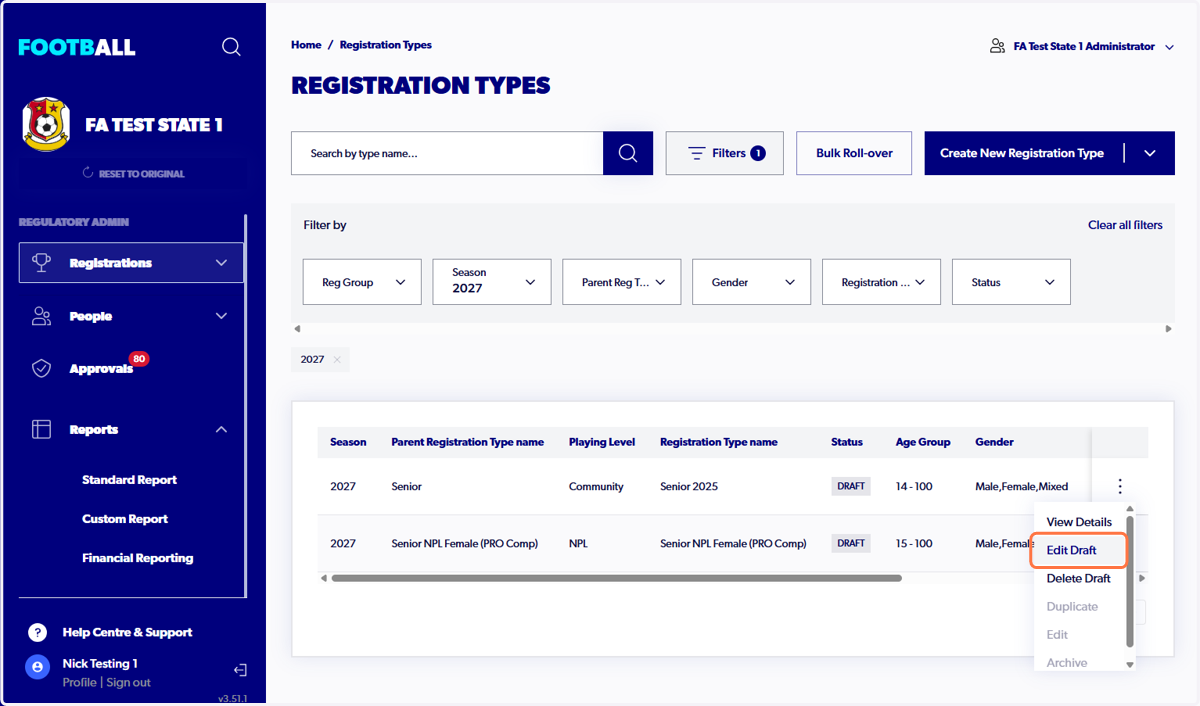Select Archive from the context menu
Image resolution: width=1200 pixels, height=706 pixels.
pyautogui.click(x=1067, y=662)
